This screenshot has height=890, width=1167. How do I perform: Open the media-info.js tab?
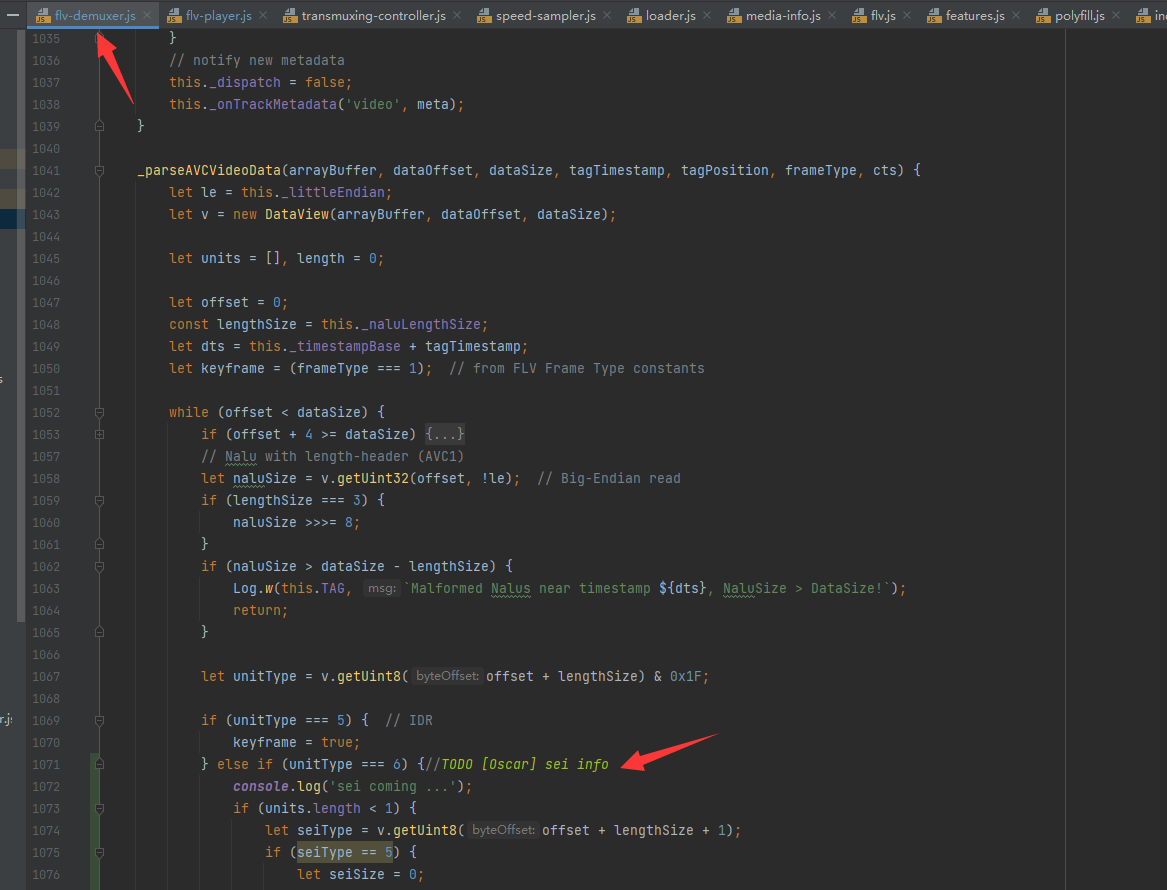[x=783, y=16]
